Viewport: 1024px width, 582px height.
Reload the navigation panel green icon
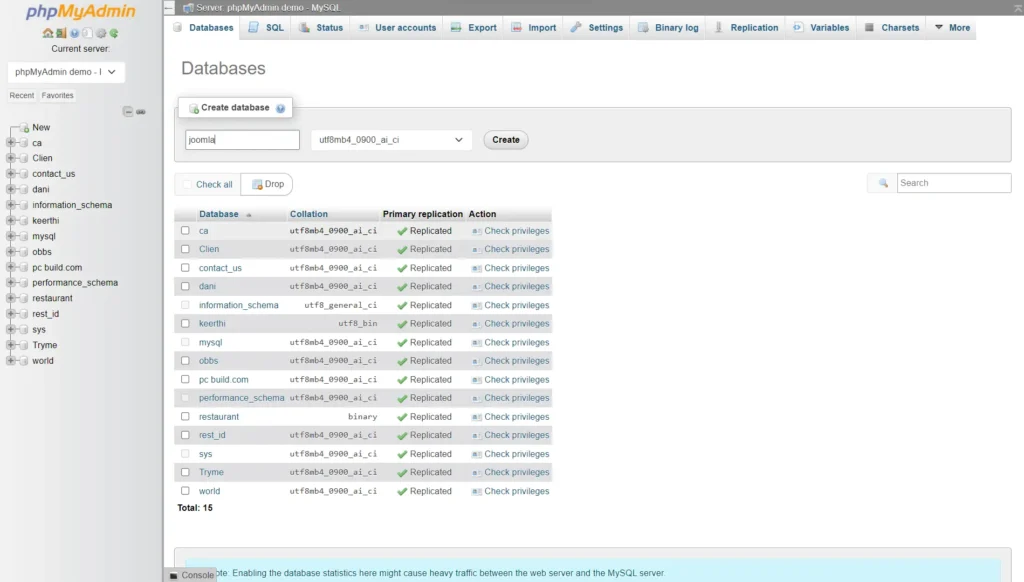(x=114, y=33)
